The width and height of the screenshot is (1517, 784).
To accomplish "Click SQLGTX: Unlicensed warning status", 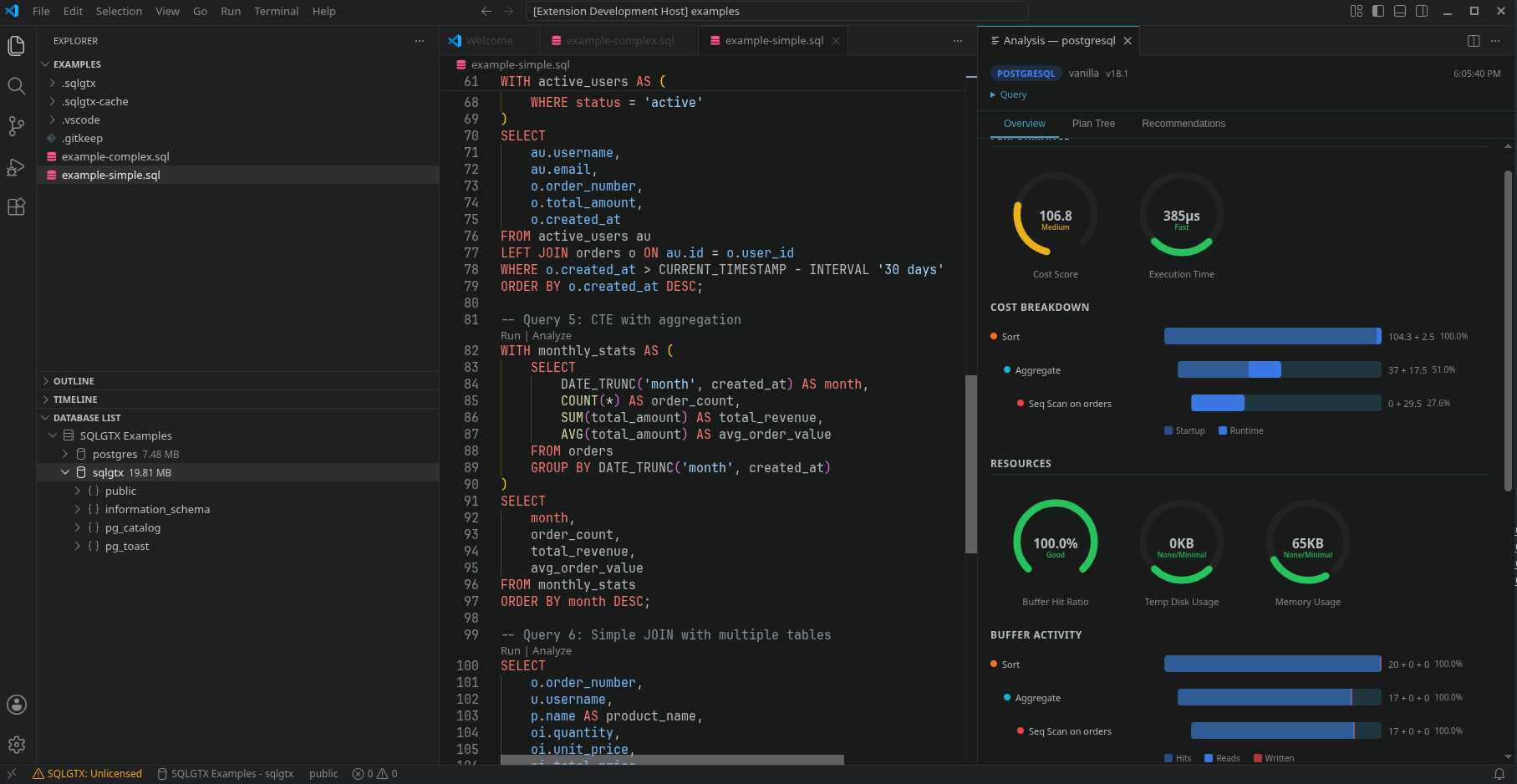I will pyautogui.click(x=87, y=774).
